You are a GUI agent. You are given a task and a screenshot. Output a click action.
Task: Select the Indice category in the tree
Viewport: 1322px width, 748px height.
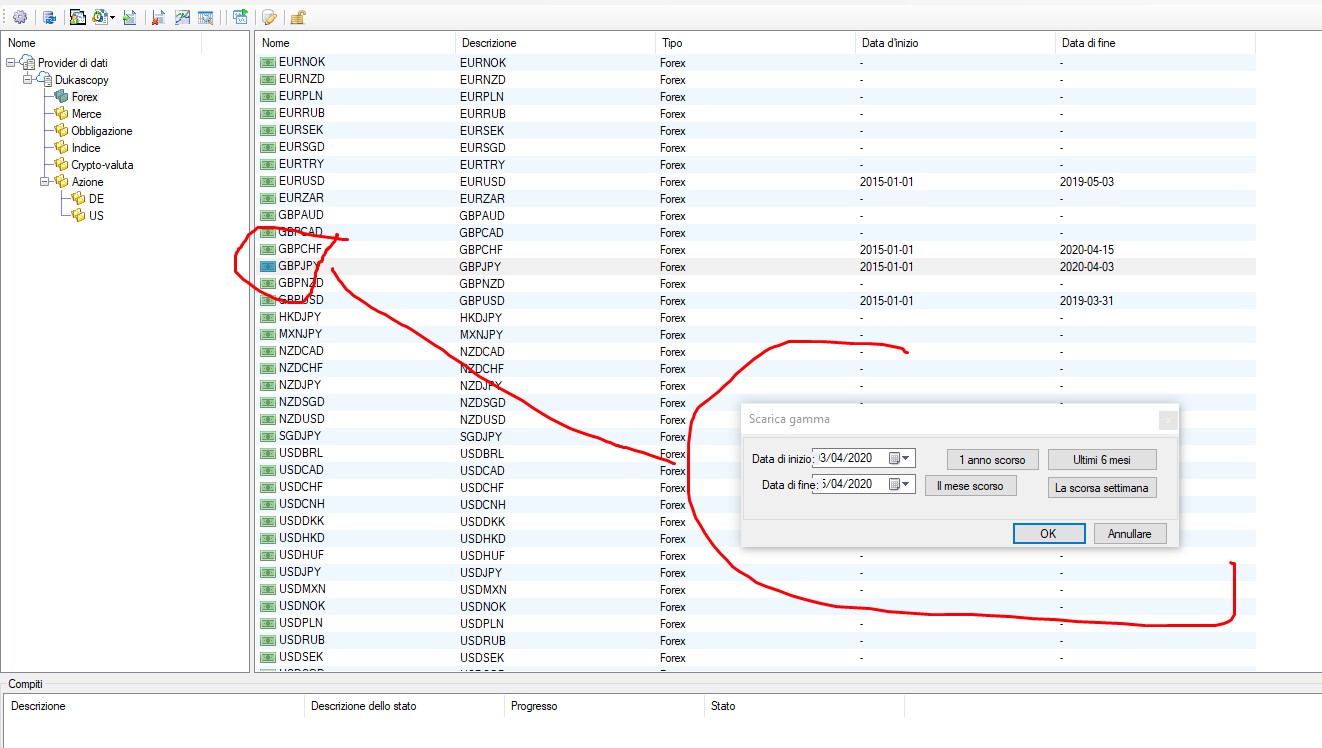86,148
